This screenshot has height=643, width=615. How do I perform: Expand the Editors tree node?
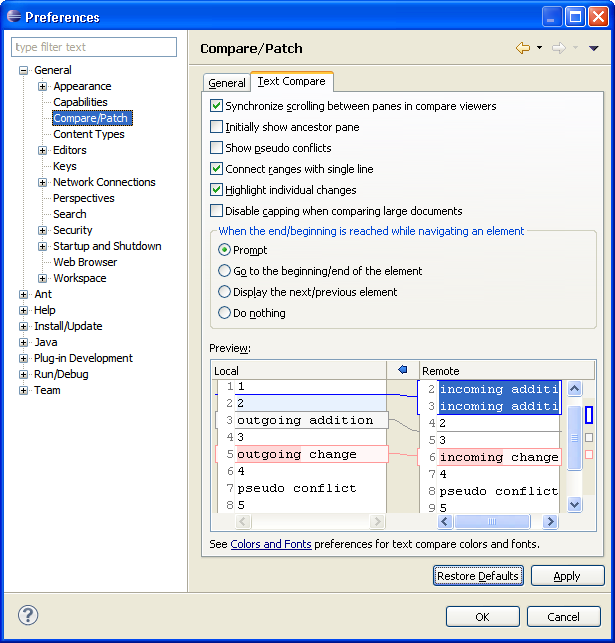pyautogui.click(x=42, y=150)
